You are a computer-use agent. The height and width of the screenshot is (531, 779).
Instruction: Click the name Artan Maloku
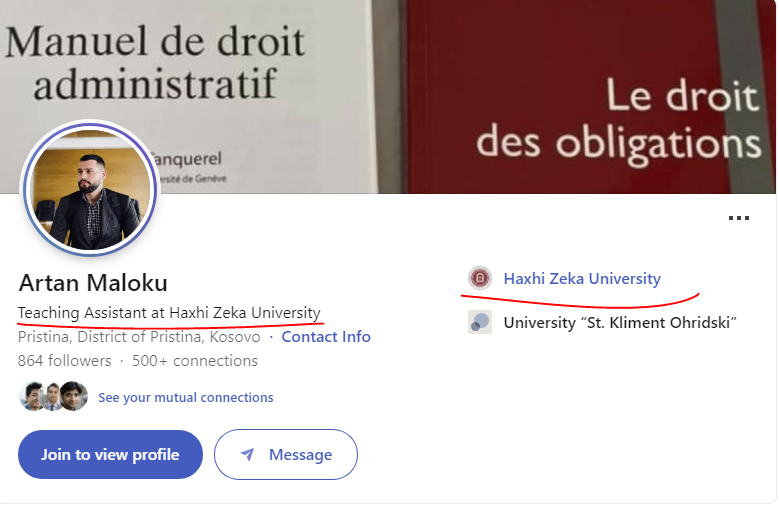(93, 283)
